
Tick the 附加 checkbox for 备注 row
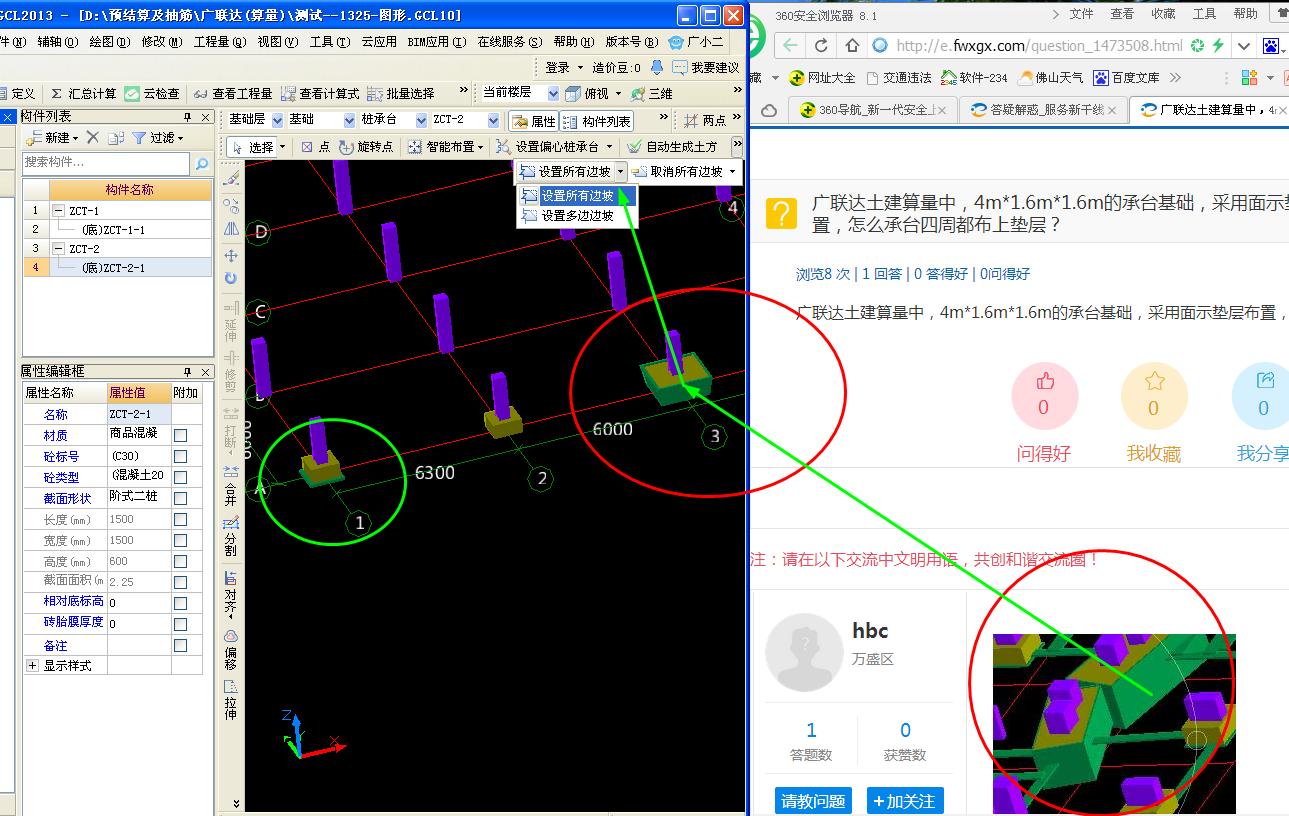point(180,645)
